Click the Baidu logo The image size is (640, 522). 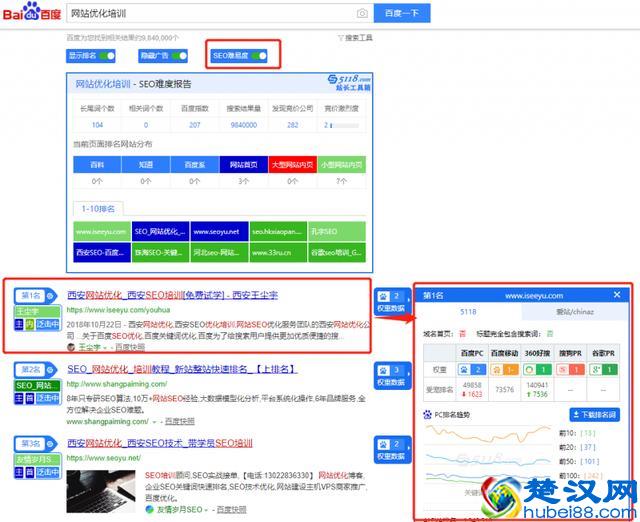coord(31,12)
